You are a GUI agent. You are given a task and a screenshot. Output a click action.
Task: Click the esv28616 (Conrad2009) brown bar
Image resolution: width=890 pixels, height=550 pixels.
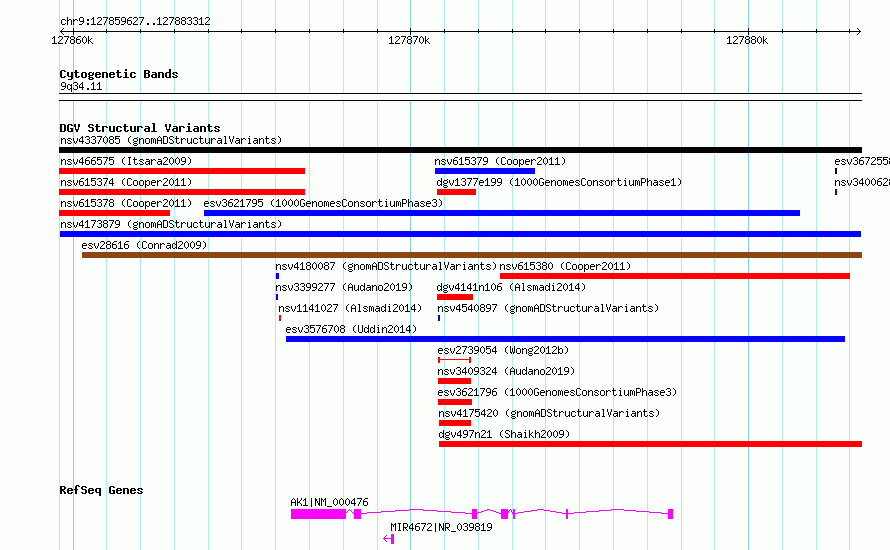472,255
